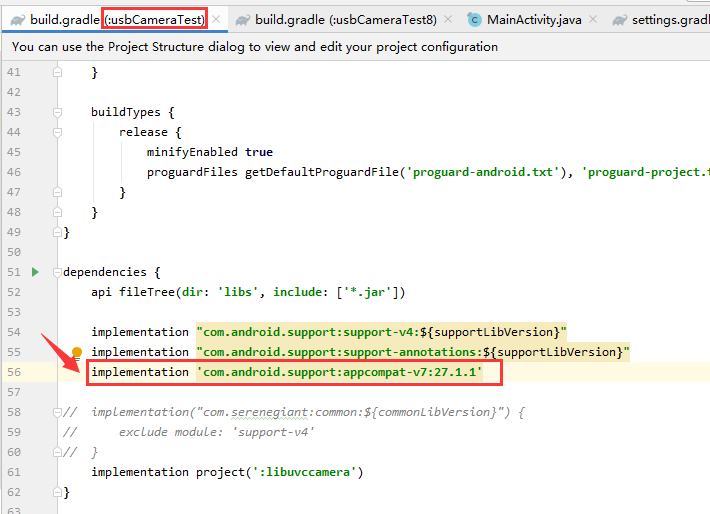Screen dimensions: 710x514
Task: Click 'api fileTree' line 52
Action: pos(248,292)
